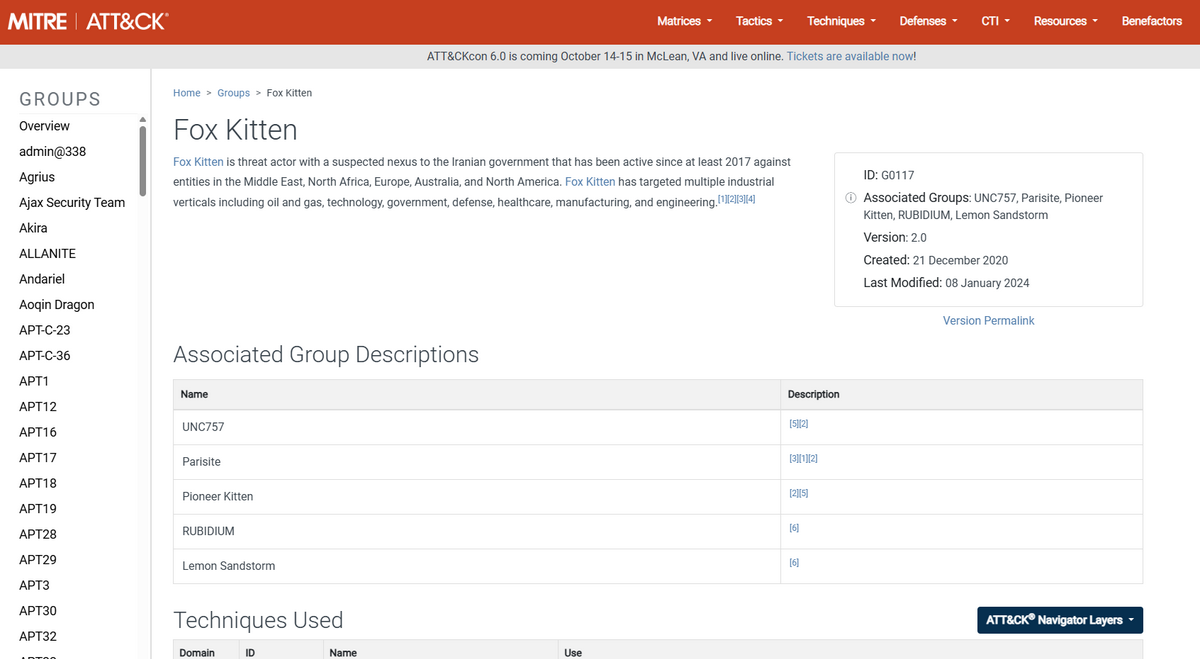Click the Groups sidebar scrollbar thumb
The image size is (1200, 659).
[142, 160]
